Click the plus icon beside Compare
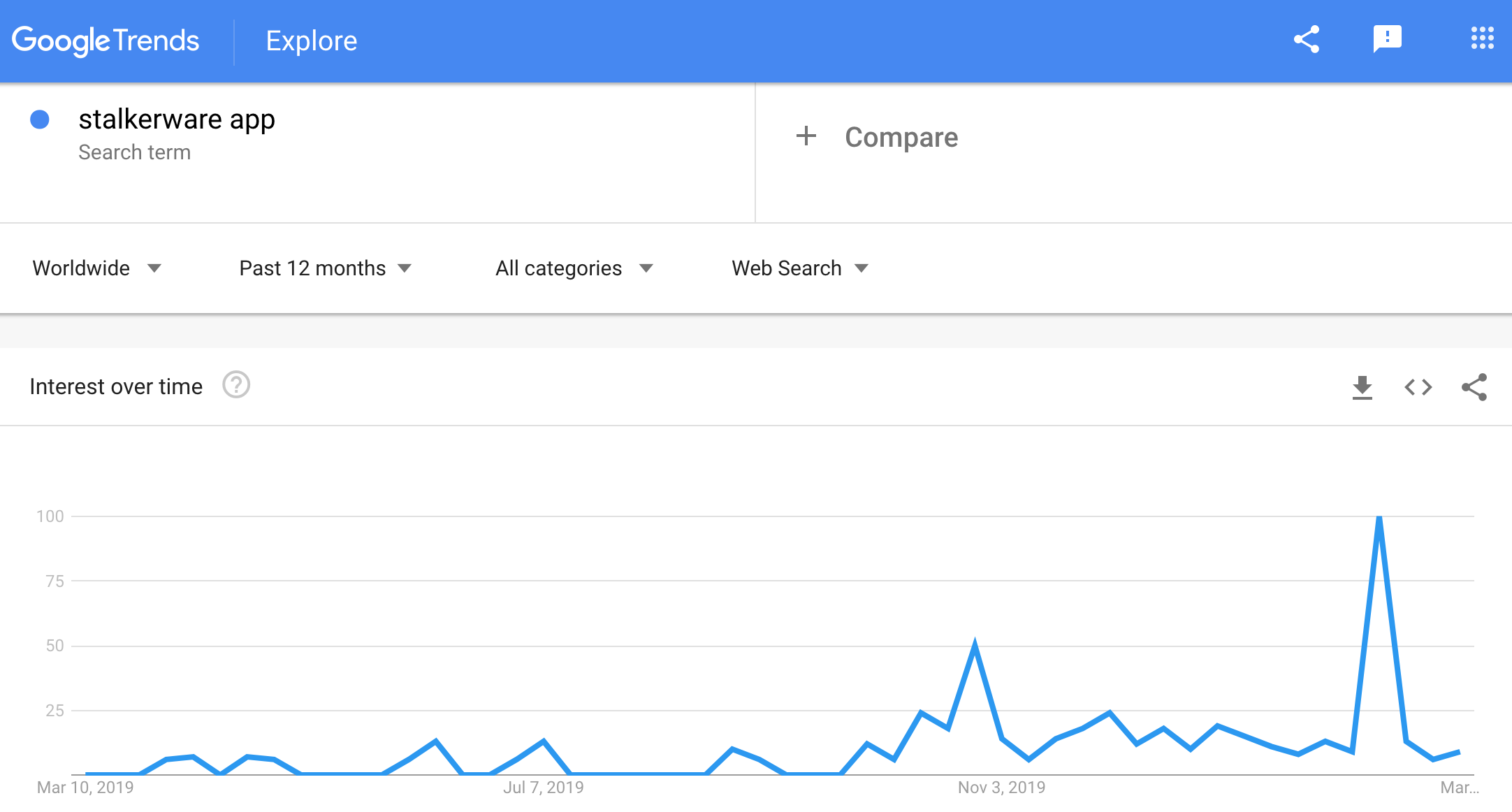Viewport: 1512px width, 812px height. [806, 136]
